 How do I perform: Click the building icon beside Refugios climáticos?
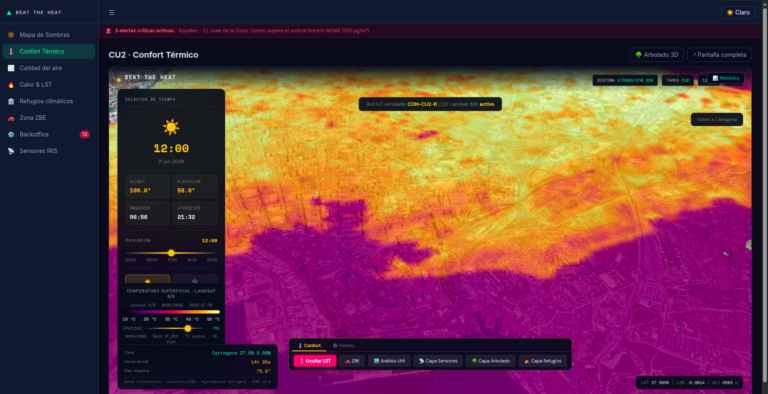click(11, 101)
